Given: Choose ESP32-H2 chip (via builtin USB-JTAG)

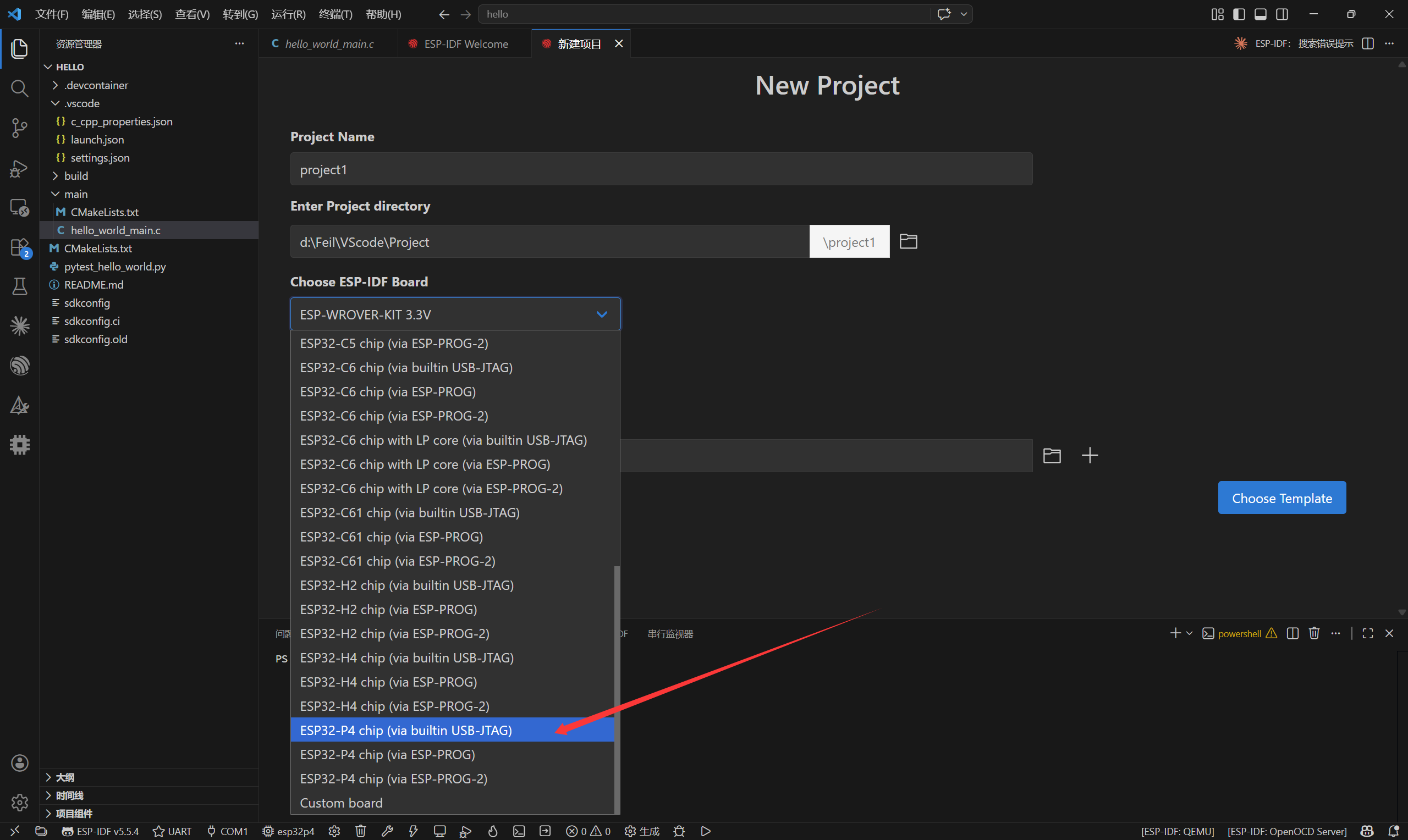Looking at the screenshot, I should [452, 585].
